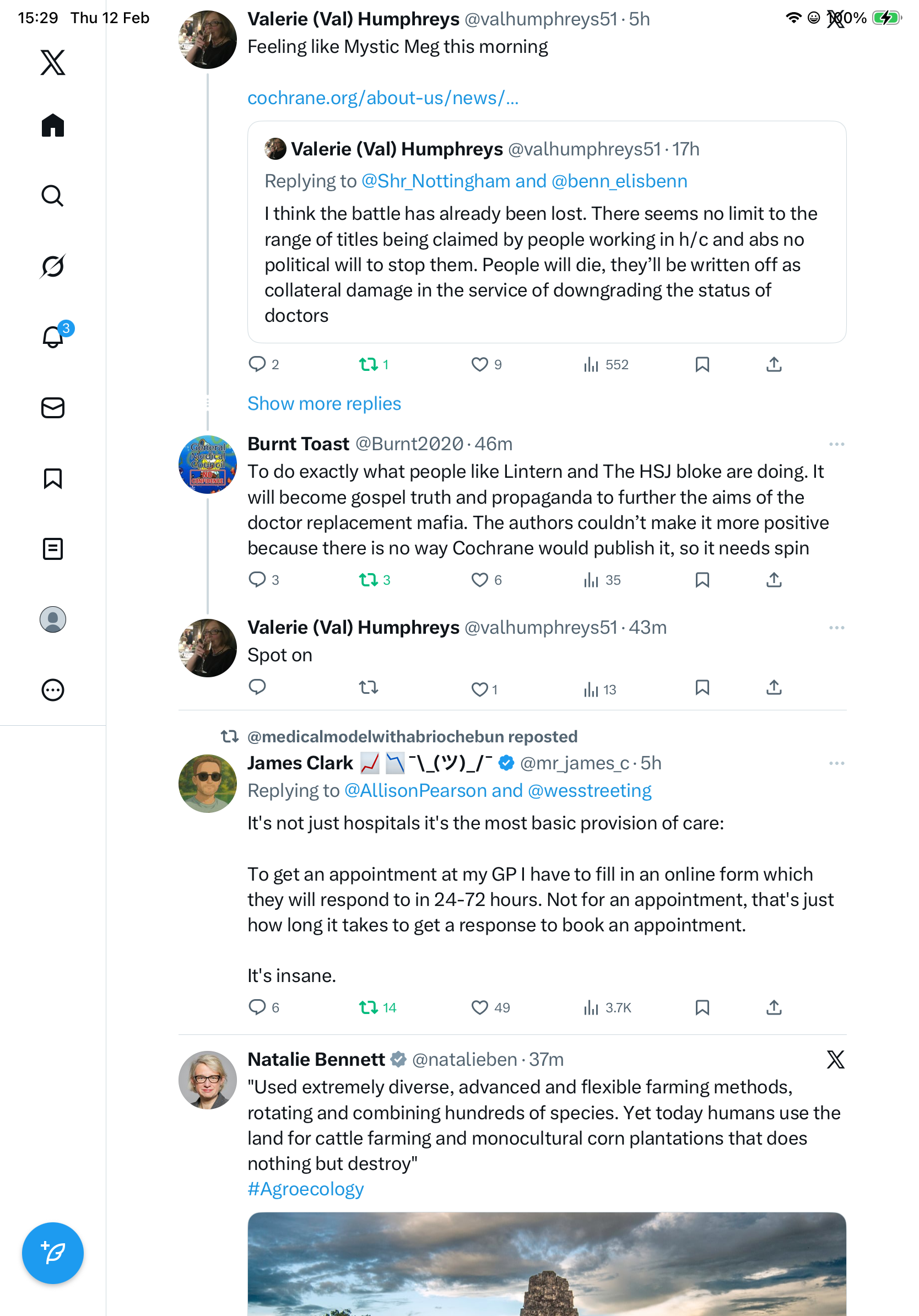Screen dimensions: 919x1316
Task: Open the Grok icon in sidebar
Action: [x=53, y=266]
